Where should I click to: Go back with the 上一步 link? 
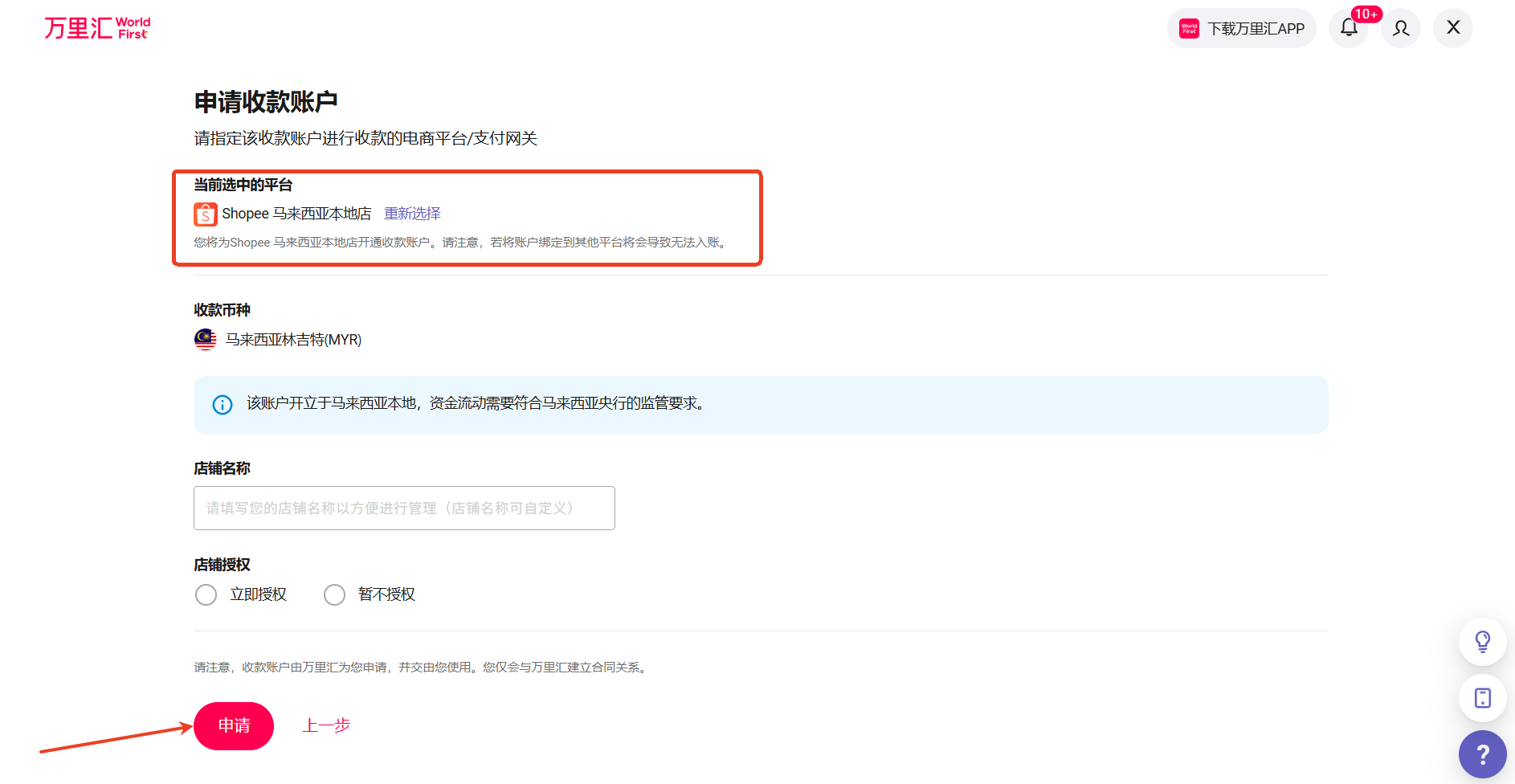[x=326, y=725]
